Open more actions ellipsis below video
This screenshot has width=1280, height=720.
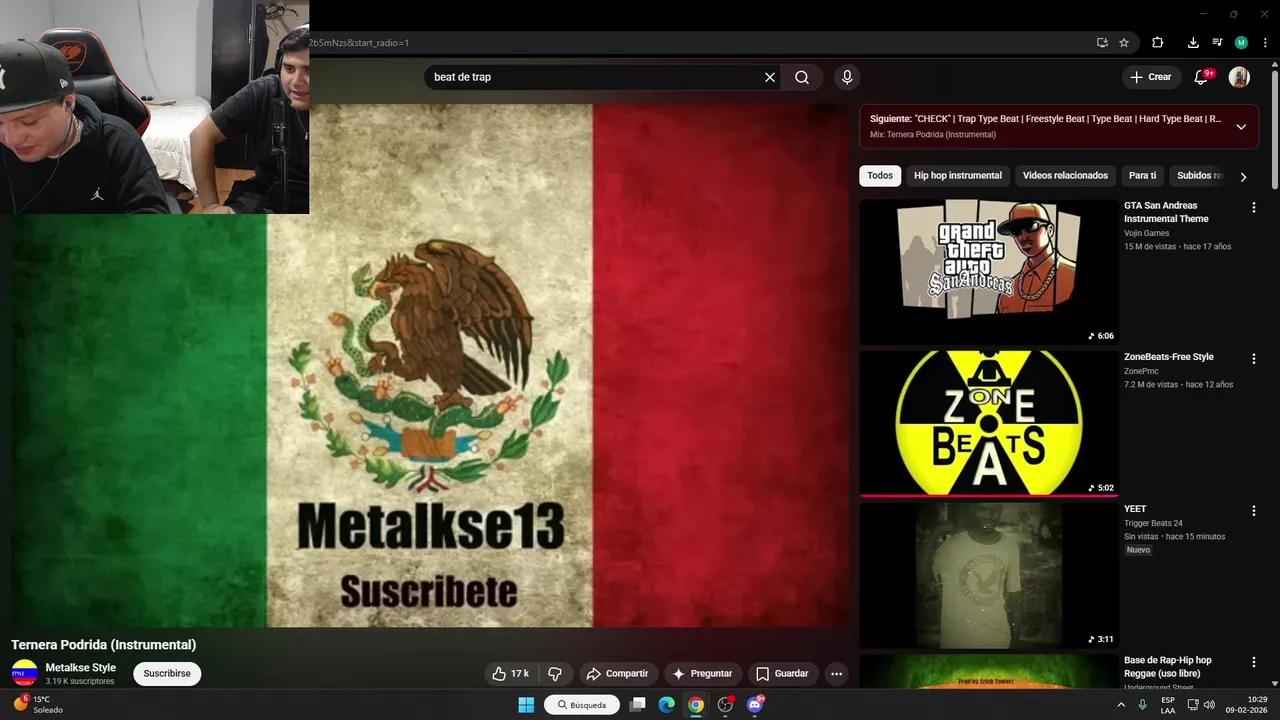(x=836, y=674)
